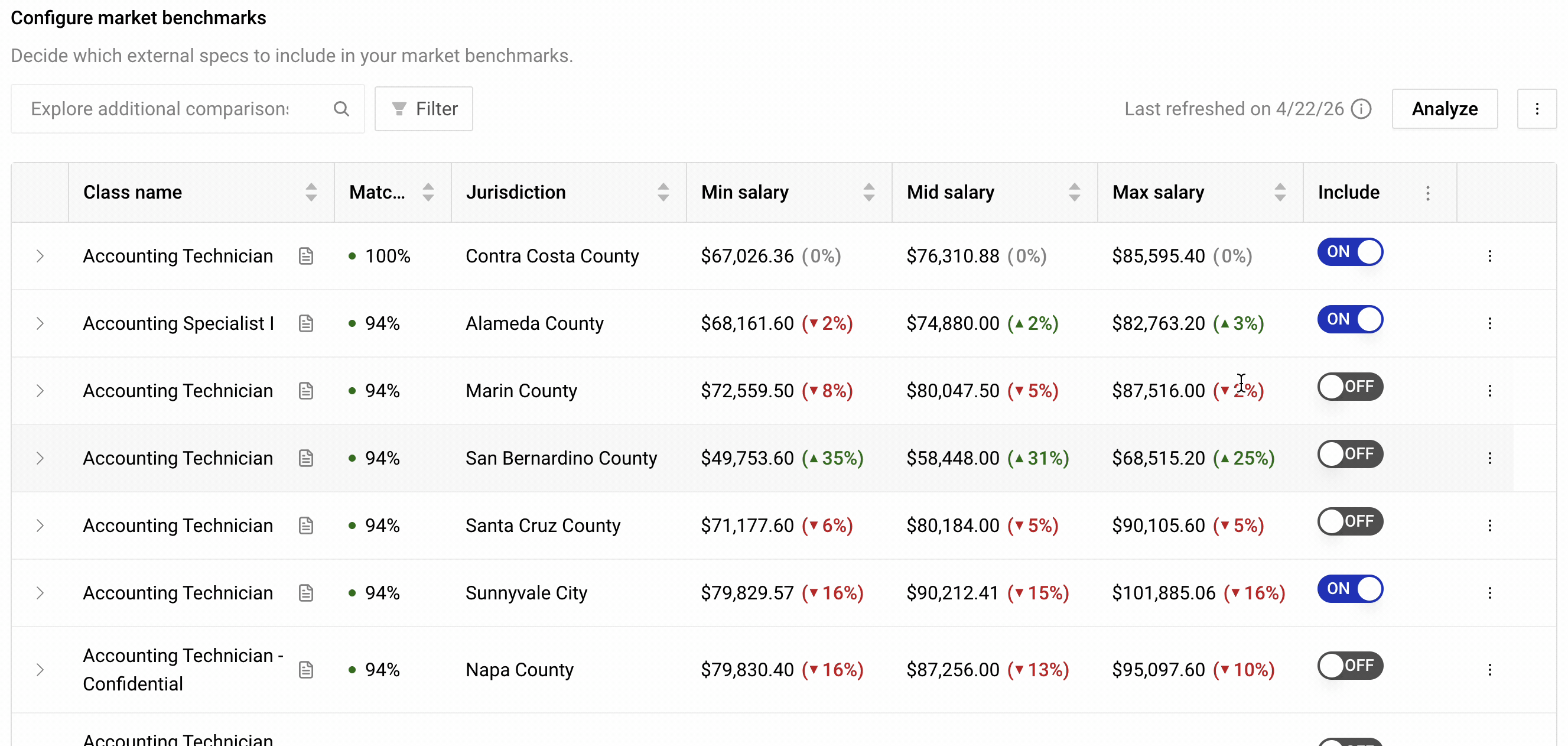Expand the Santa Cruz County row
Viewport: 1568px width, 746px height.
click(x=40, y=526)
